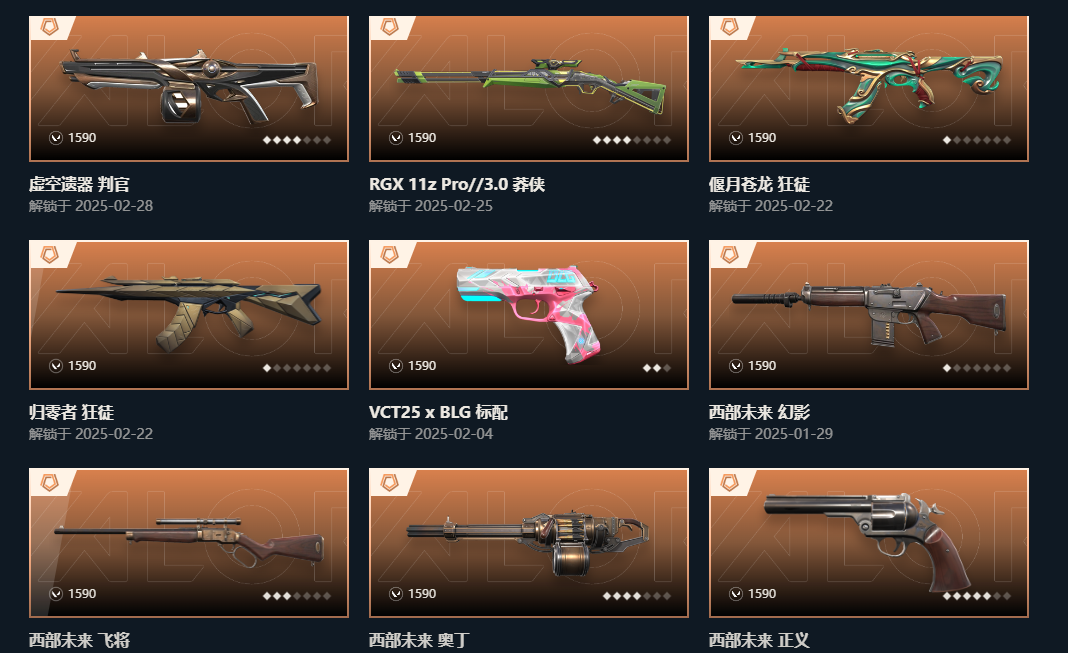The image size is (1068, 653).
Task: Click the RGX 11z Pro//3.0 莽侠 title text
Action: (x=456, y=185)
